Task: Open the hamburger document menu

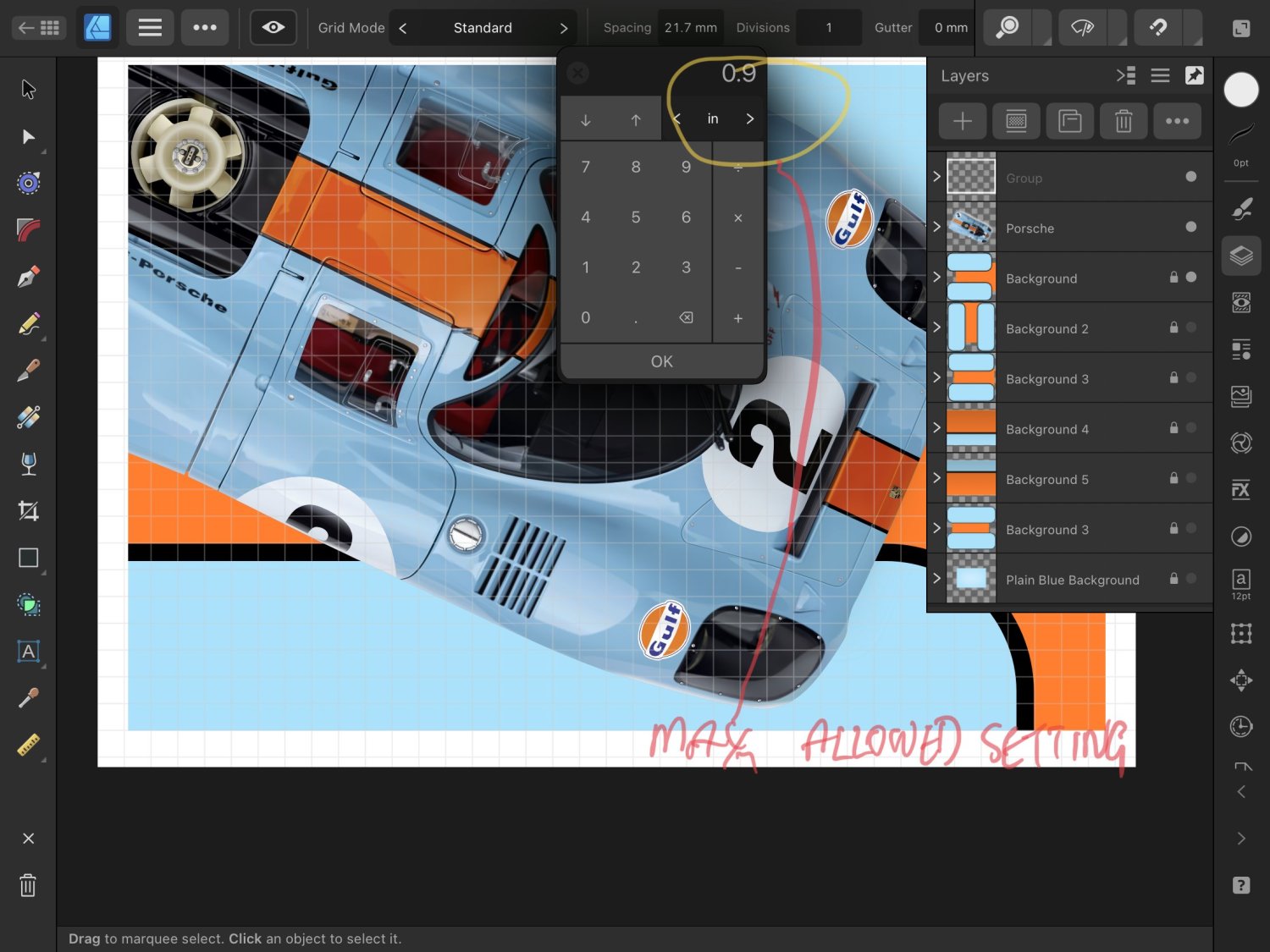Action: [150, 28]
